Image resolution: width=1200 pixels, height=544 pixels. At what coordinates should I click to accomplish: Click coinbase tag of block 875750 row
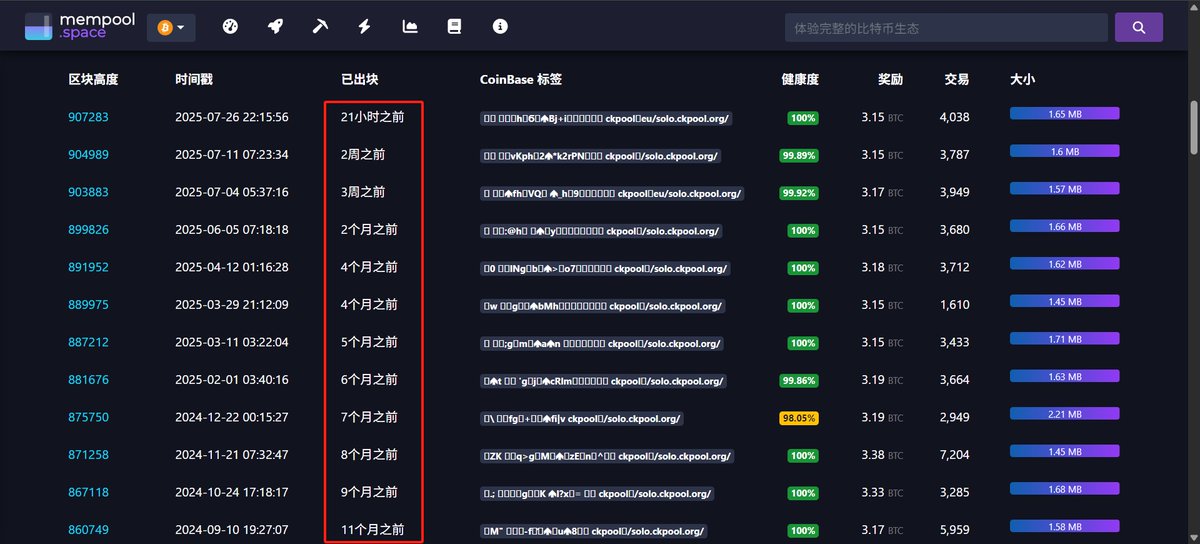(x=584, y=418)
